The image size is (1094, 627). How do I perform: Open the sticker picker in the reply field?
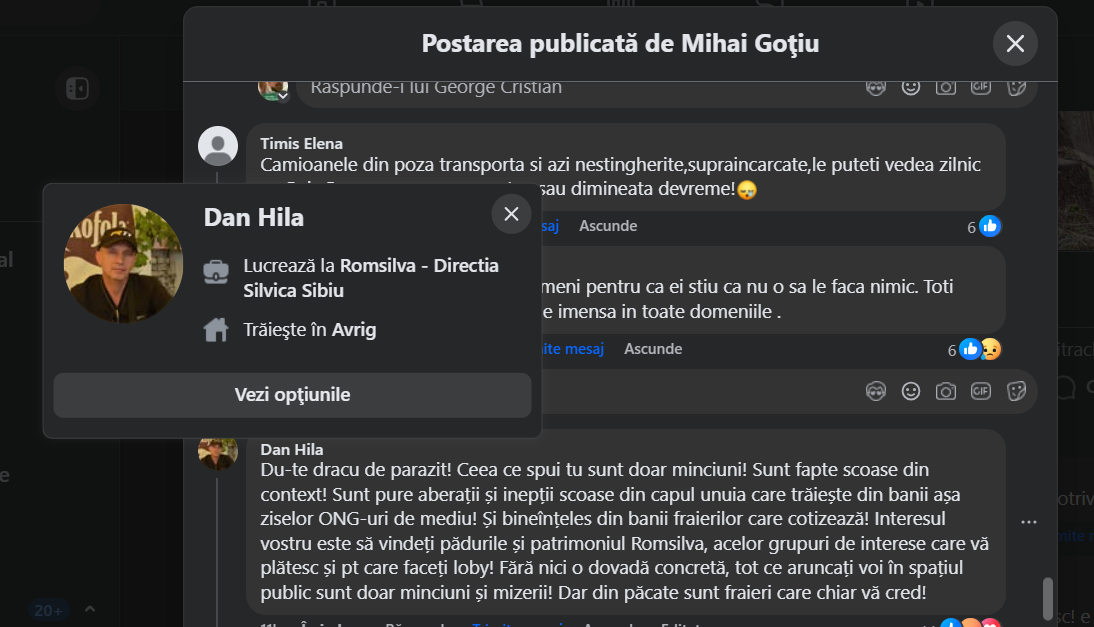(1017, 87)
